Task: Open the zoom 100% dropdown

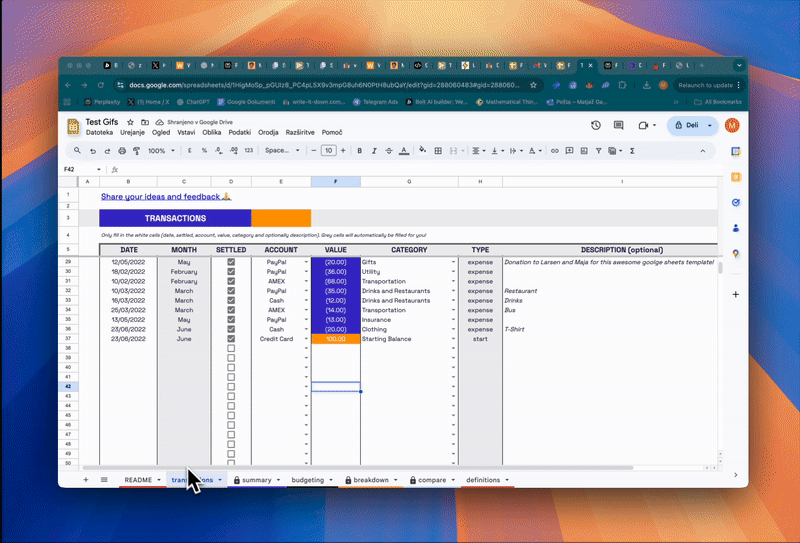Action: click(161, 151)
